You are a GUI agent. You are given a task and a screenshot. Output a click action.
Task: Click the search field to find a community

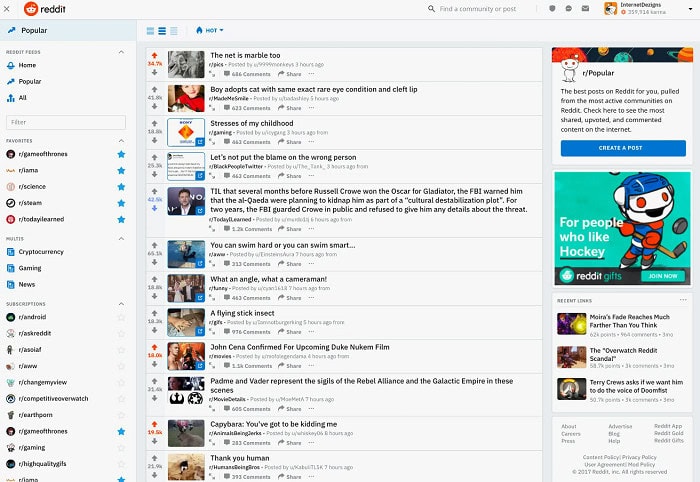click(478, 8)
